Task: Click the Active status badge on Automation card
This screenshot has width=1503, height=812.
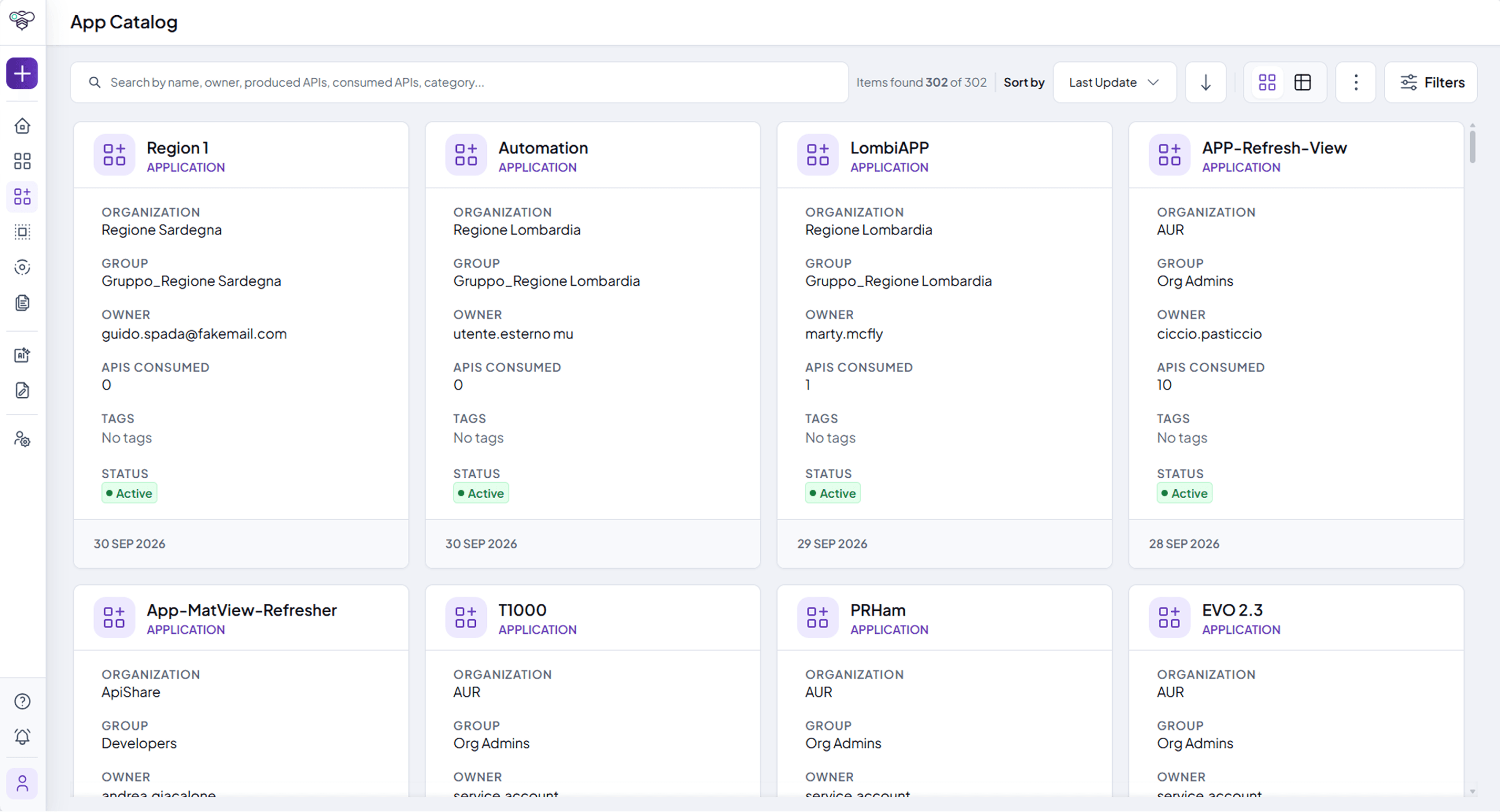Action: [482, 494]
